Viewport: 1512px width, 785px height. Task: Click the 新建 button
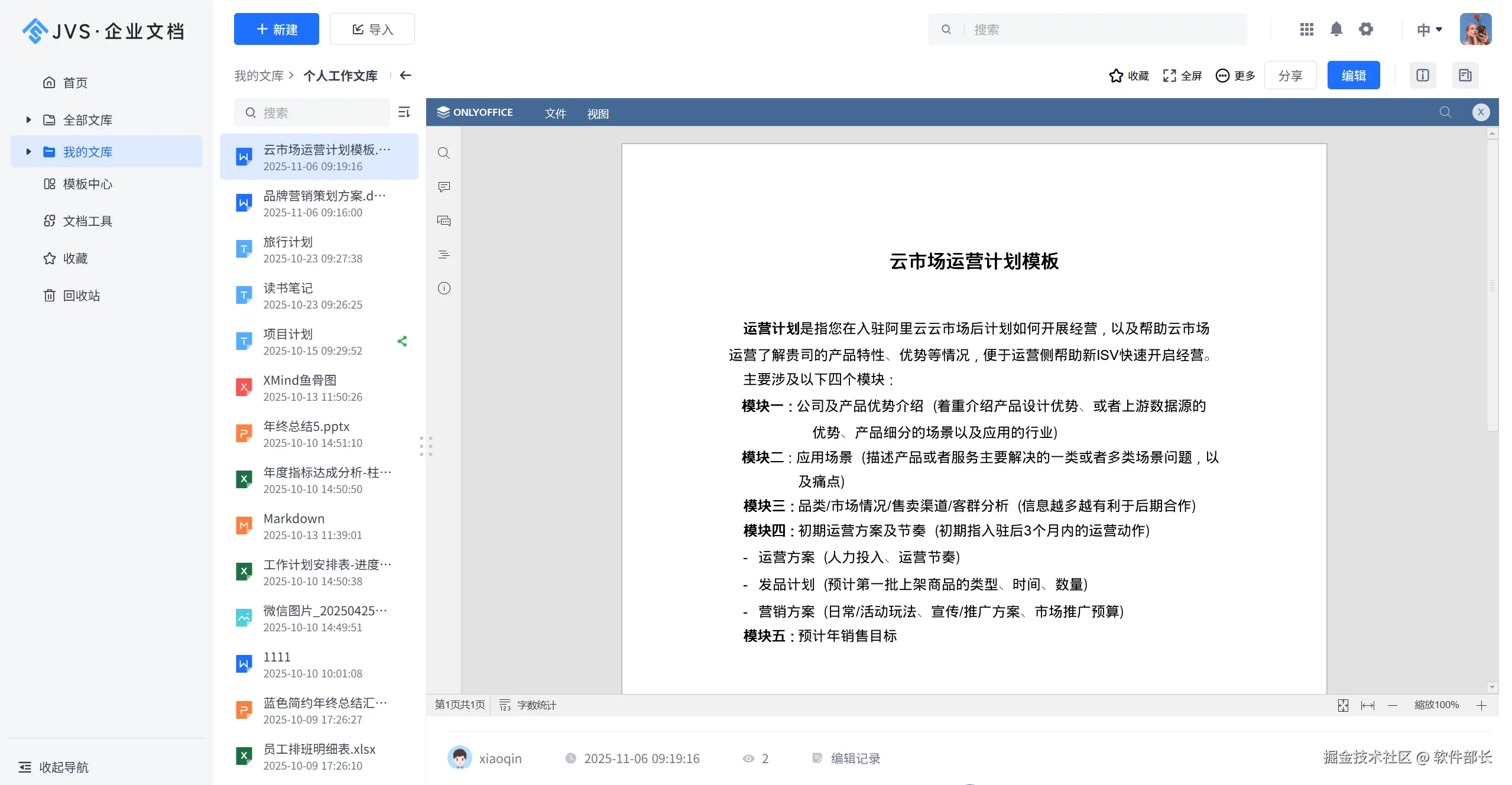tap(276, 29)
